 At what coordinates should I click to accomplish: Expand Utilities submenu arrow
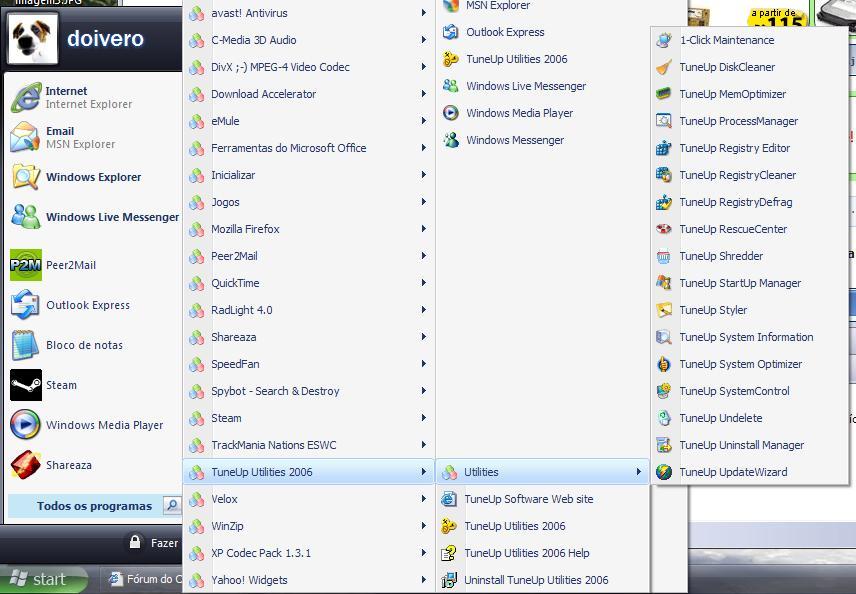tap(638, 472)
